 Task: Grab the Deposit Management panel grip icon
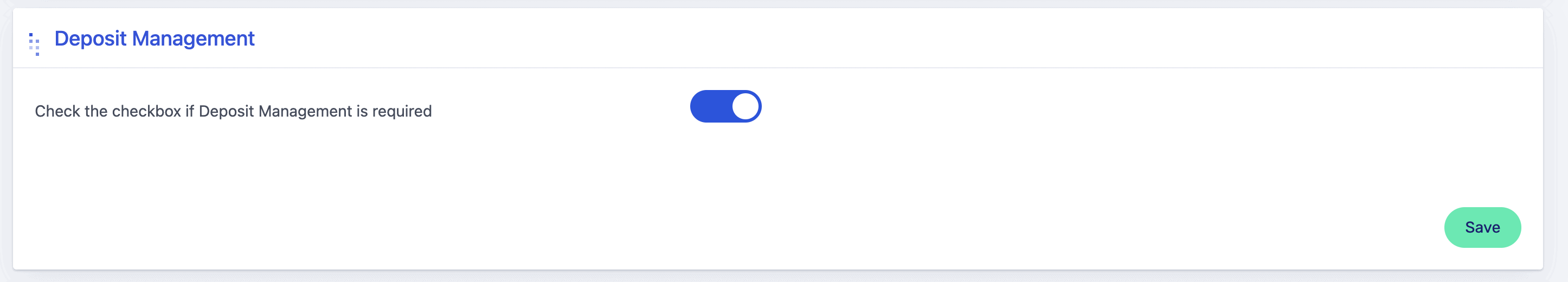pyautogui.click(x=34, y=44)
